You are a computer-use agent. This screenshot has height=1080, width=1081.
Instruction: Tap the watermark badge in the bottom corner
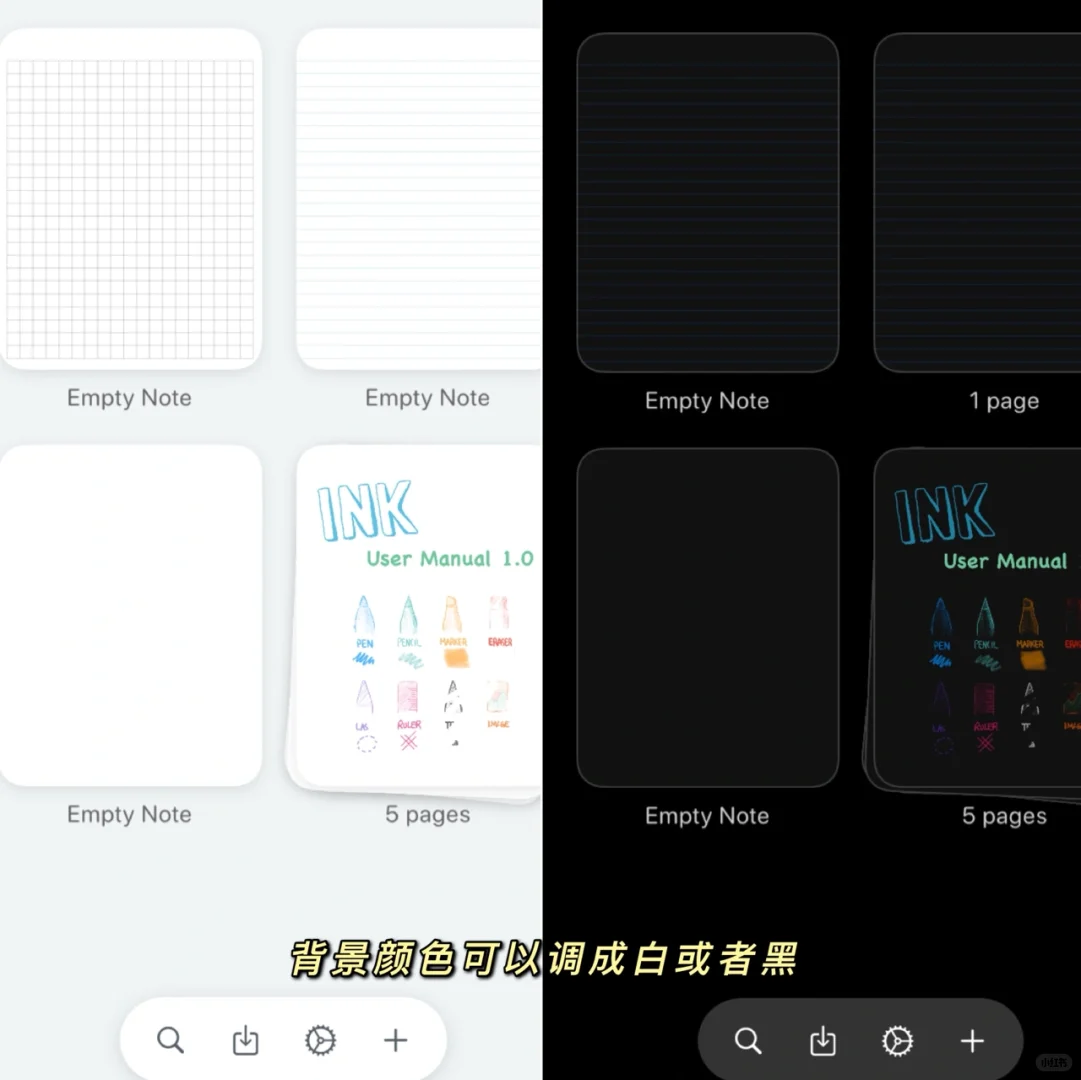click(1055, 1063)
